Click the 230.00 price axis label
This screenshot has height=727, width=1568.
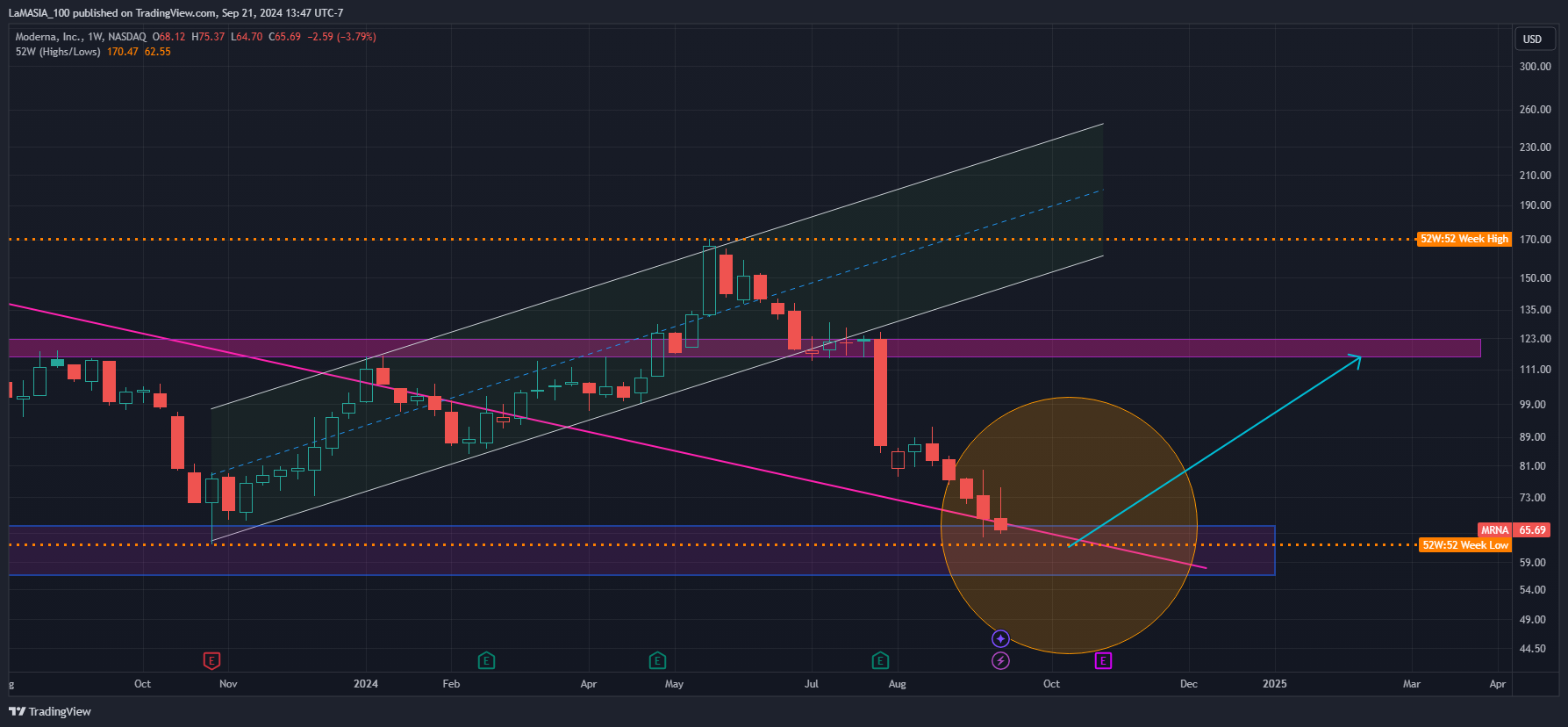click(1536, 148)
